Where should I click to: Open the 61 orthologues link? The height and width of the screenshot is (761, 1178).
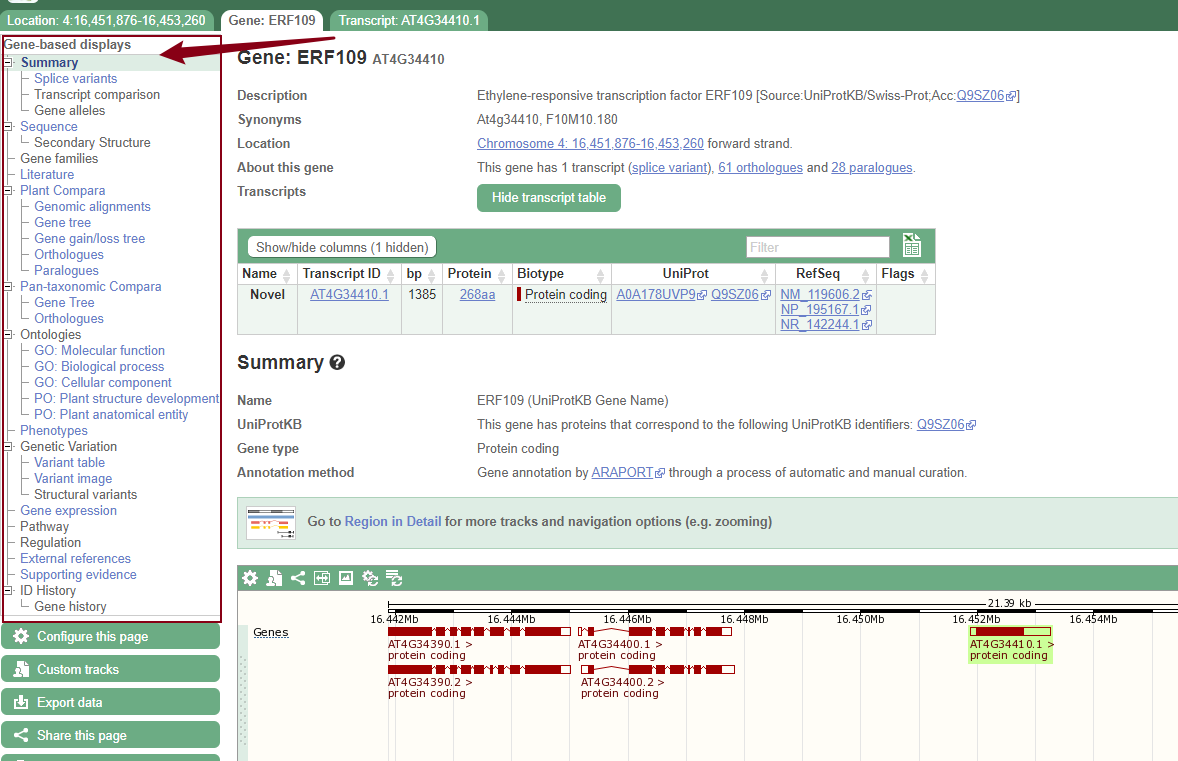(760, 168)
